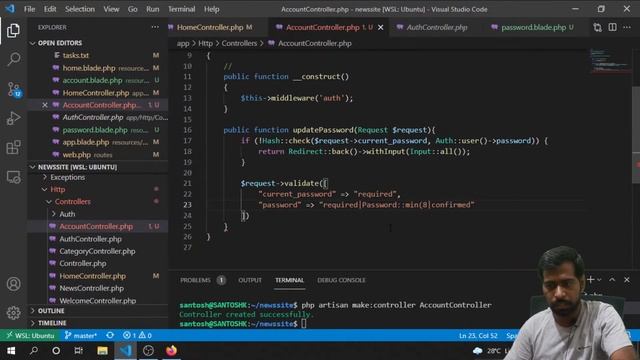Open the Terminal menu
This screenshot has height=360, width=640.
[182, 9]
